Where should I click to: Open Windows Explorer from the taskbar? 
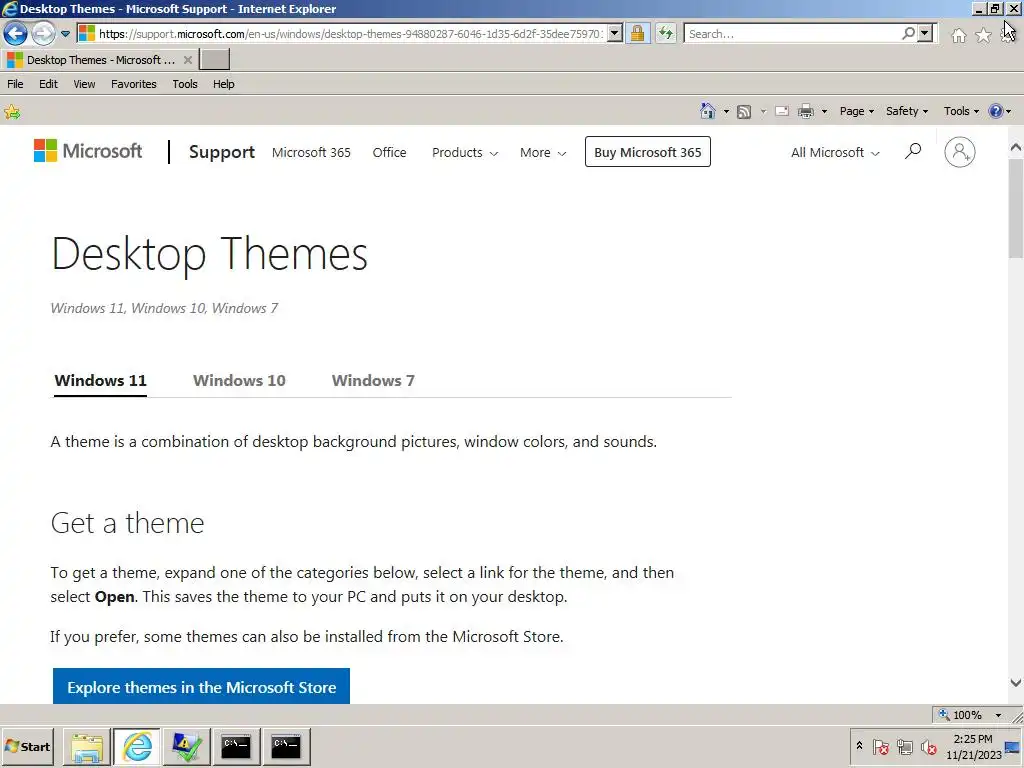[87, 746]
